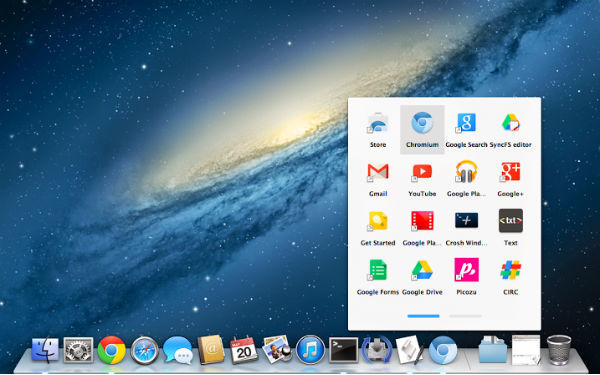Open the printer-with-arrows icon in Dock

pyautogui.click(x=377, y=350)
